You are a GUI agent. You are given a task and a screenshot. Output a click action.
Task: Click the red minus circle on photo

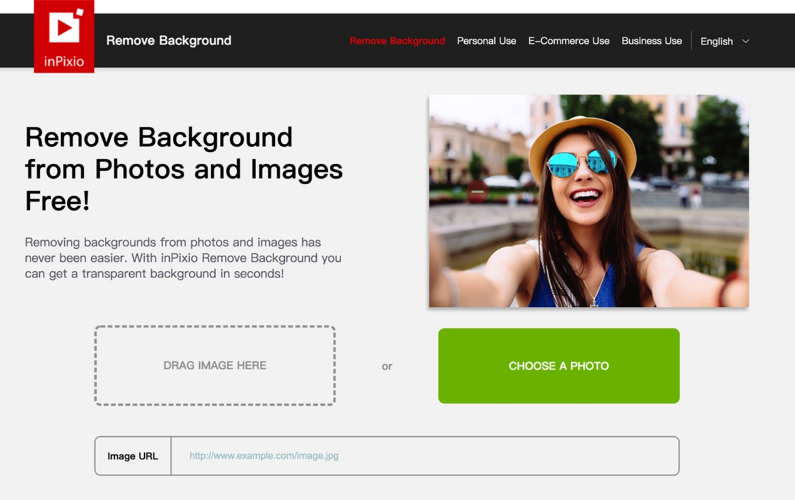(x=477, y=192)
